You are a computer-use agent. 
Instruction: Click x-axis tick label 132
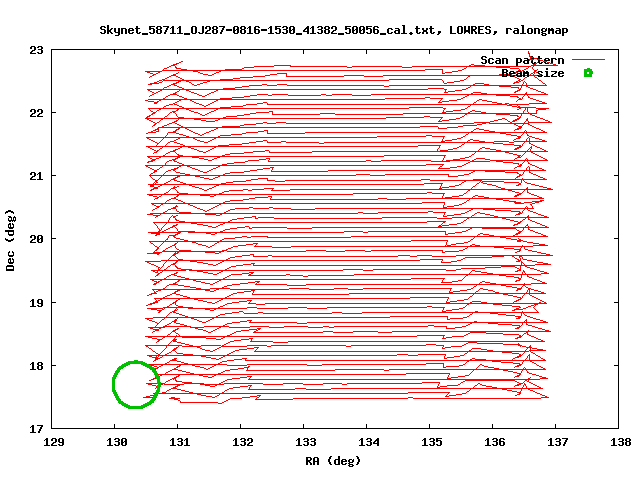tap(242, 442)
